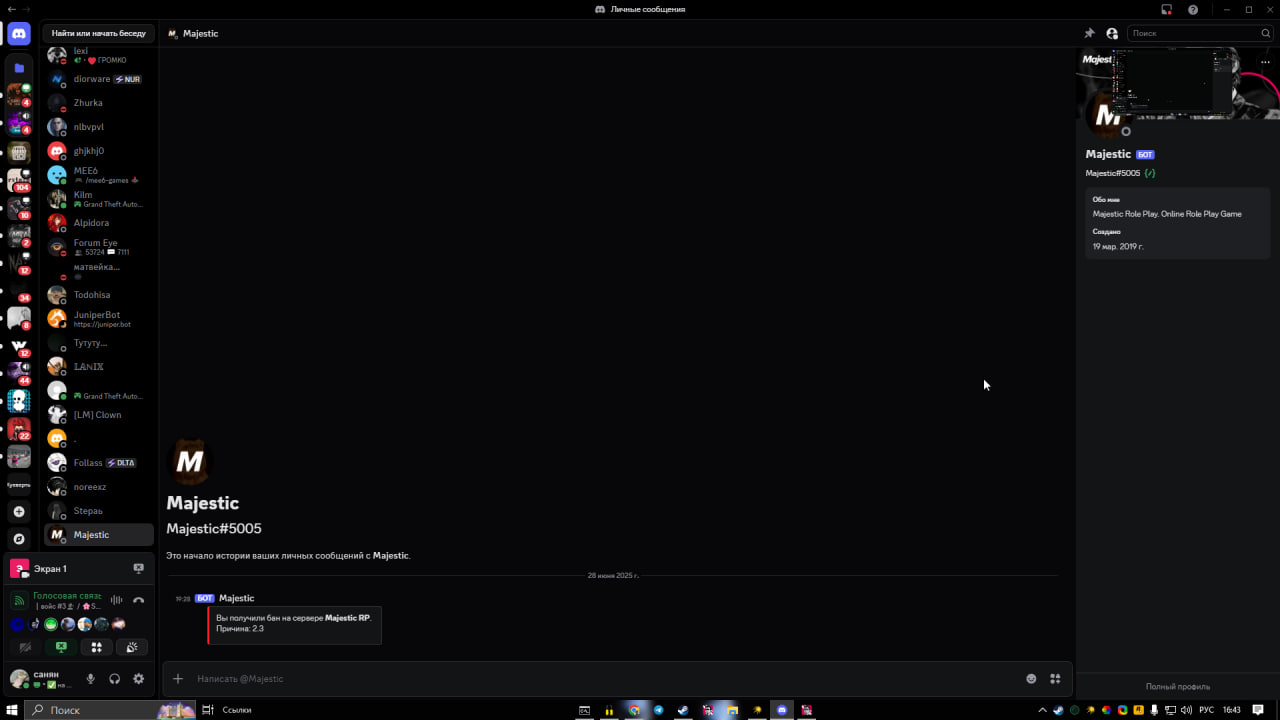Open user settings gear
The image size is (1280, 720).
pos(138,679)
